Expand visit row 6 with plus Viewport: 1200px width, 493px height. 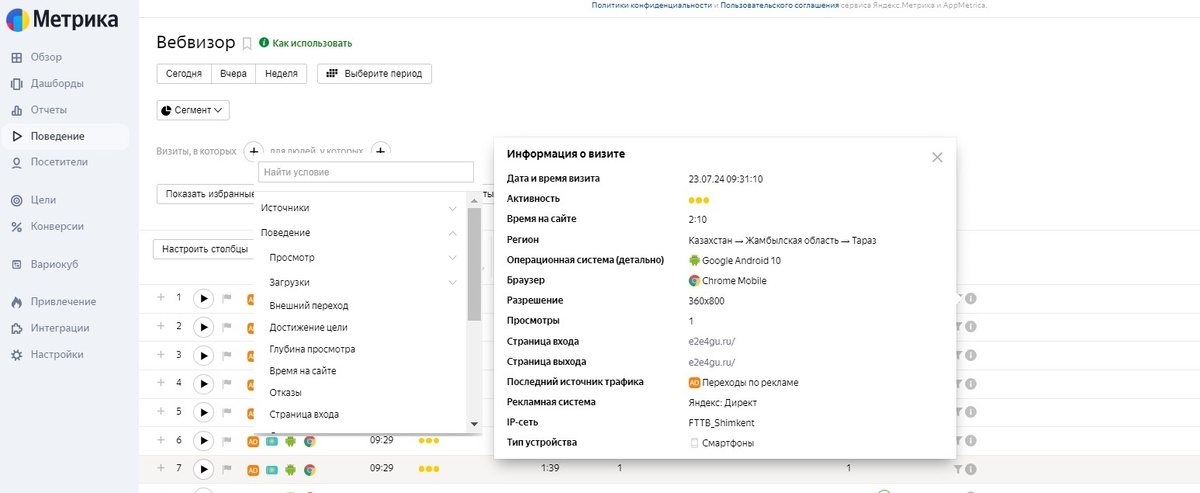coord(161,439)
